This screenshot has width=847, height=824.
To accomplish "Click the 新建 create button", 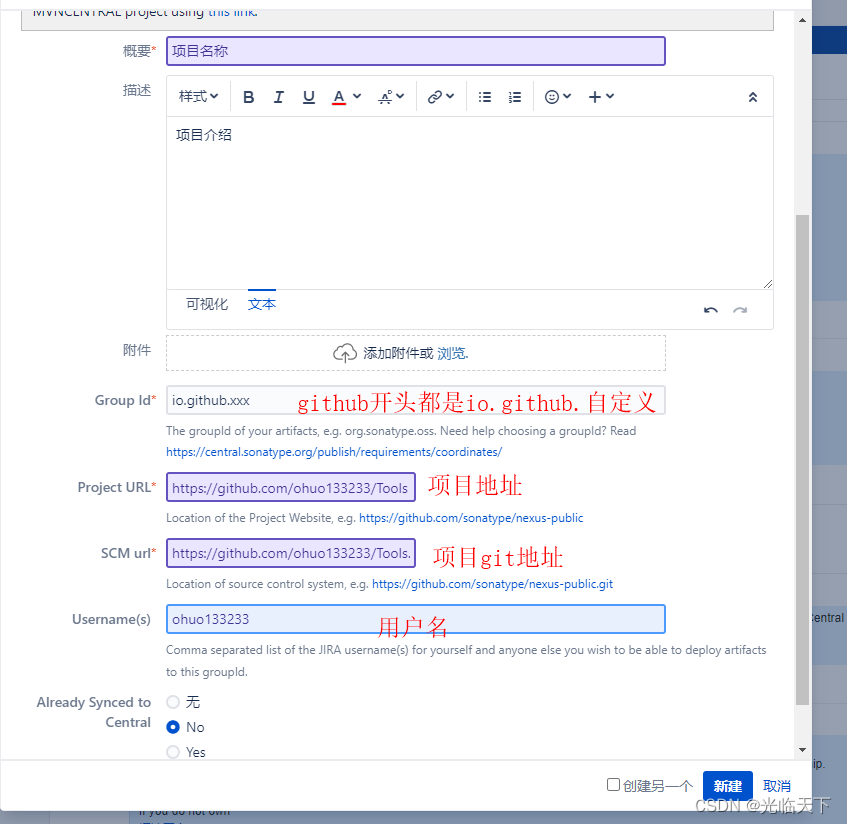I will pos(728,786).
